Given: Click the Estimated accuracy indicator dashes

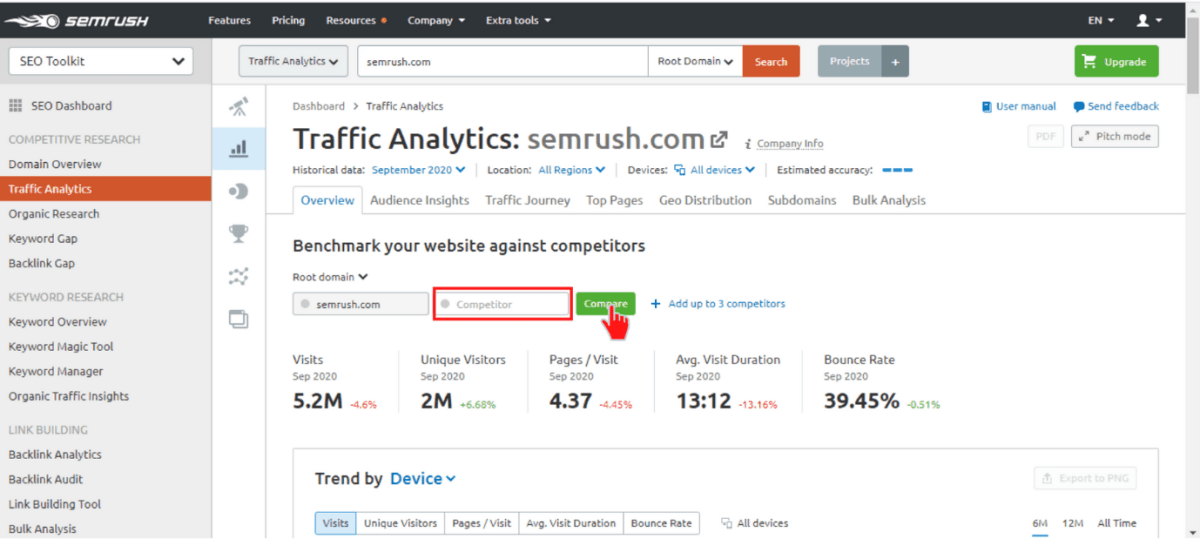Looking at the screenshot, I should tap(897, 170).
